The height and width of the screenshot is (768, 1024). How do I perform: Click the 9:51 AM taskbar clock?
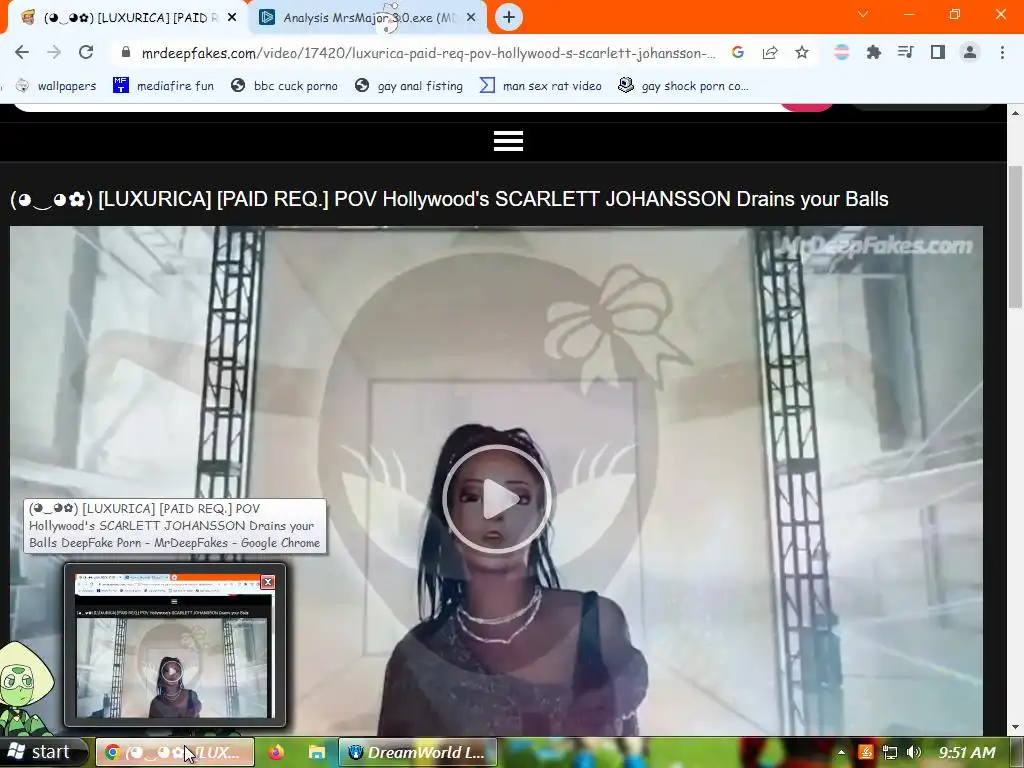[967, 752]
